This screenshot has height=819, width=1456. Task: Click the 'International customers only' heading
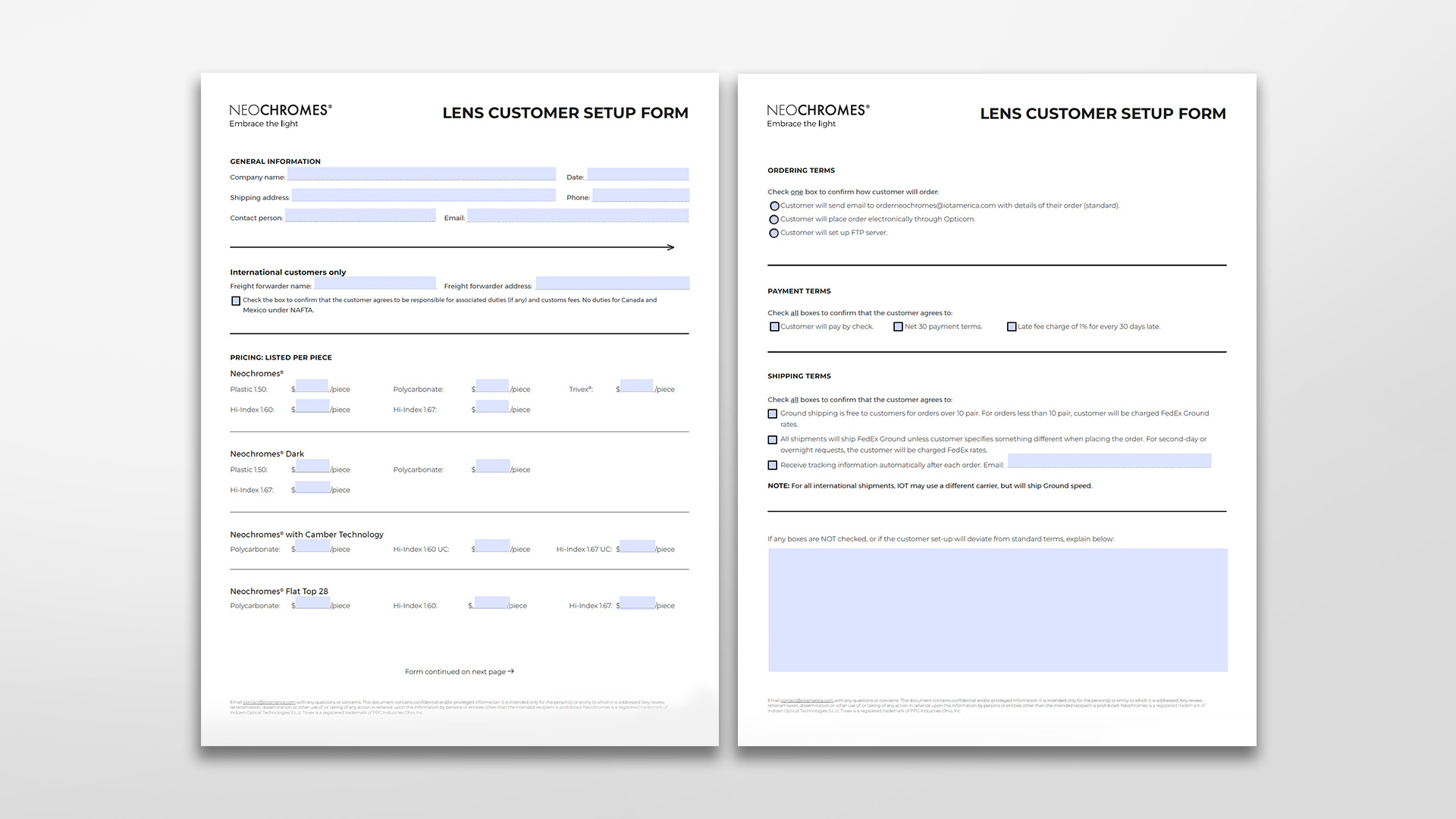[x=288, y=272]
